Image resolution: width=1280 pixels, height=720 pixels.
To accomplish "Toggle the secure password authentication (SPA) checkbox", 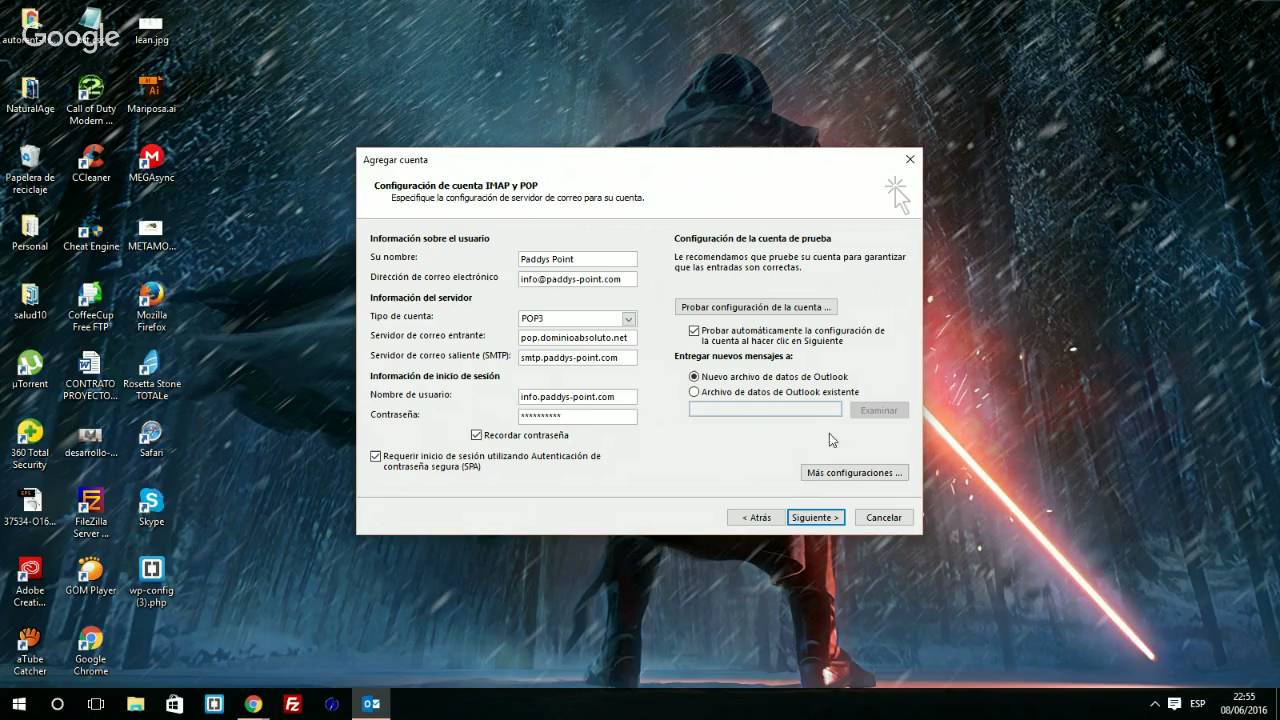I will point(376,456).
